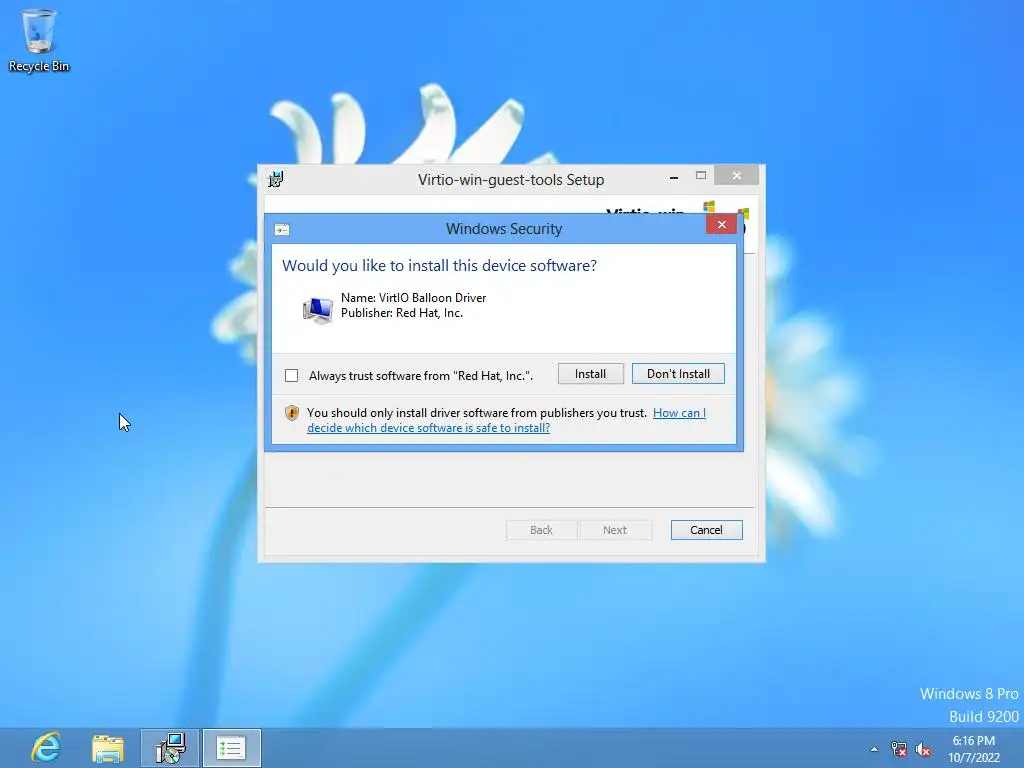Click 'Would you like to install' heading

point(439,266)
